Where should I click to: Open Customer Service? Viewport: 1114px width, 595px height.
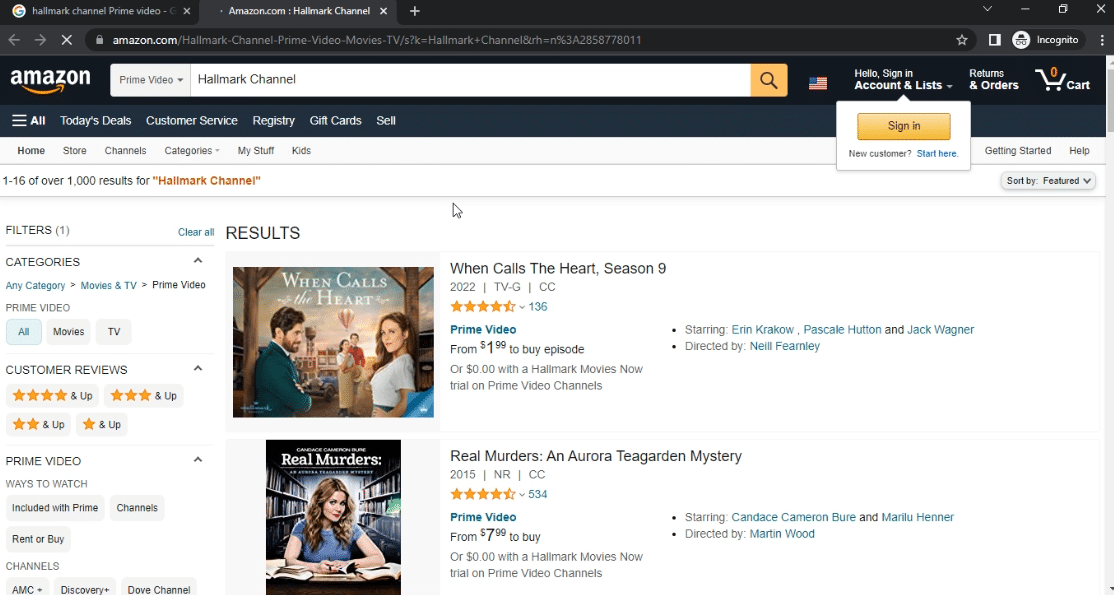[192, 121]
